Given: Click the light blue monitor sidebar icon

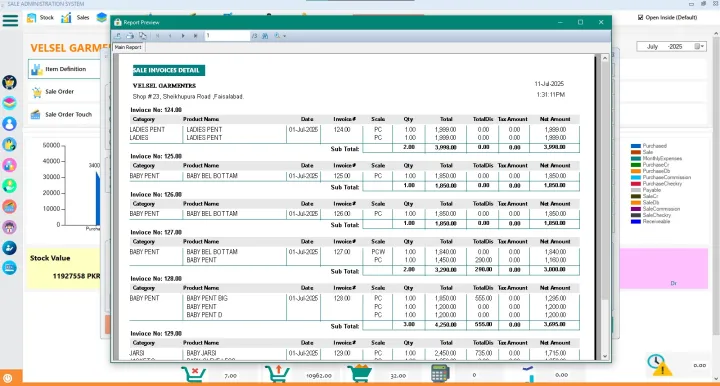Looking at the screenshot, I should (9, 268).
